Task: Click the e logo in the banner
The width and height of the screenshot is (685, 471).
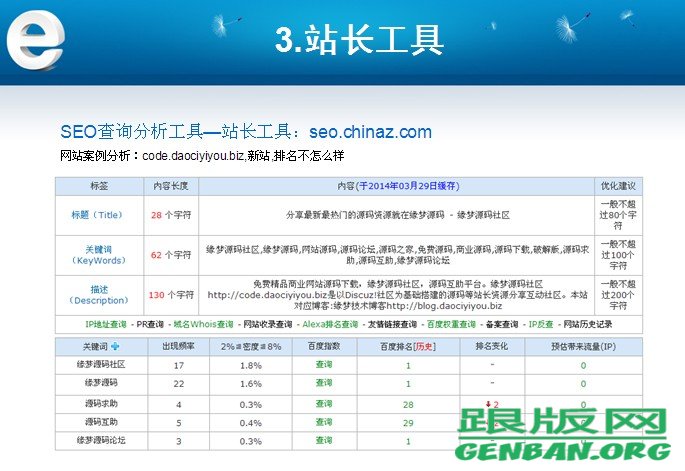Action: pyautogui.click(x=36, y=40)
